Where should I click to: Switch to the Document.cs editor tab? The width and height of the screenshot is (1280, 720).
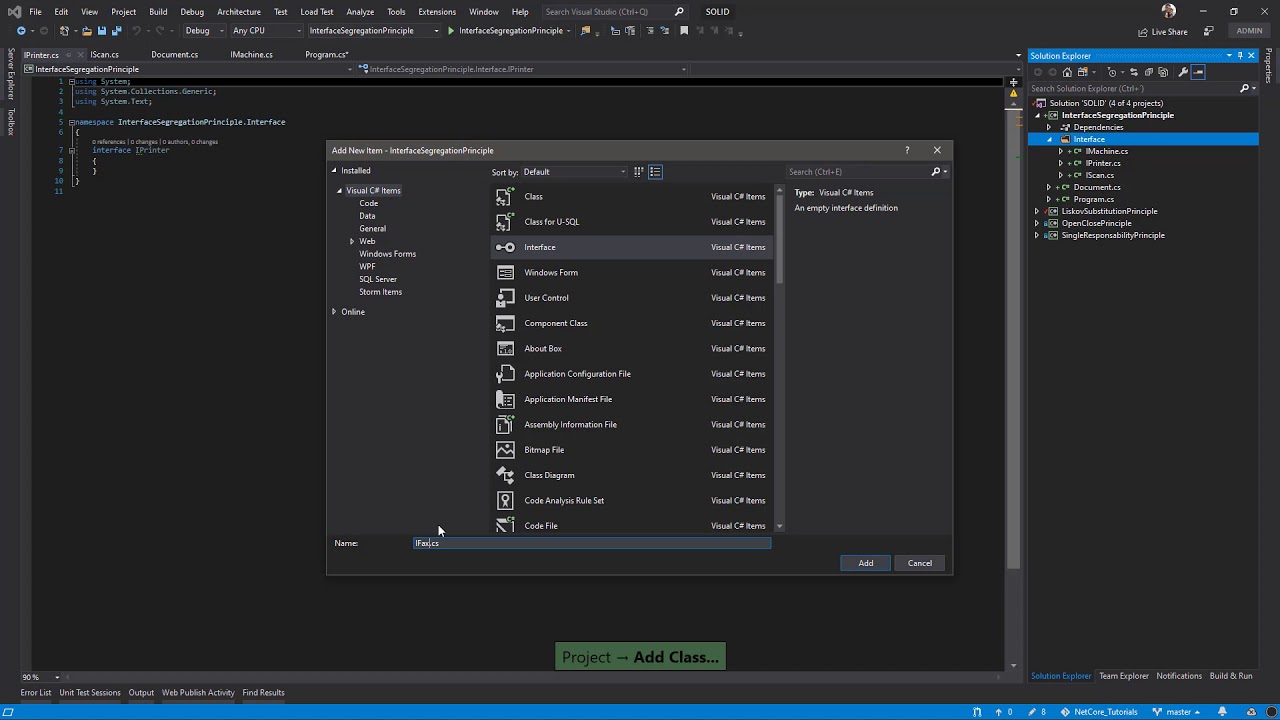click(x=175, y=55)
